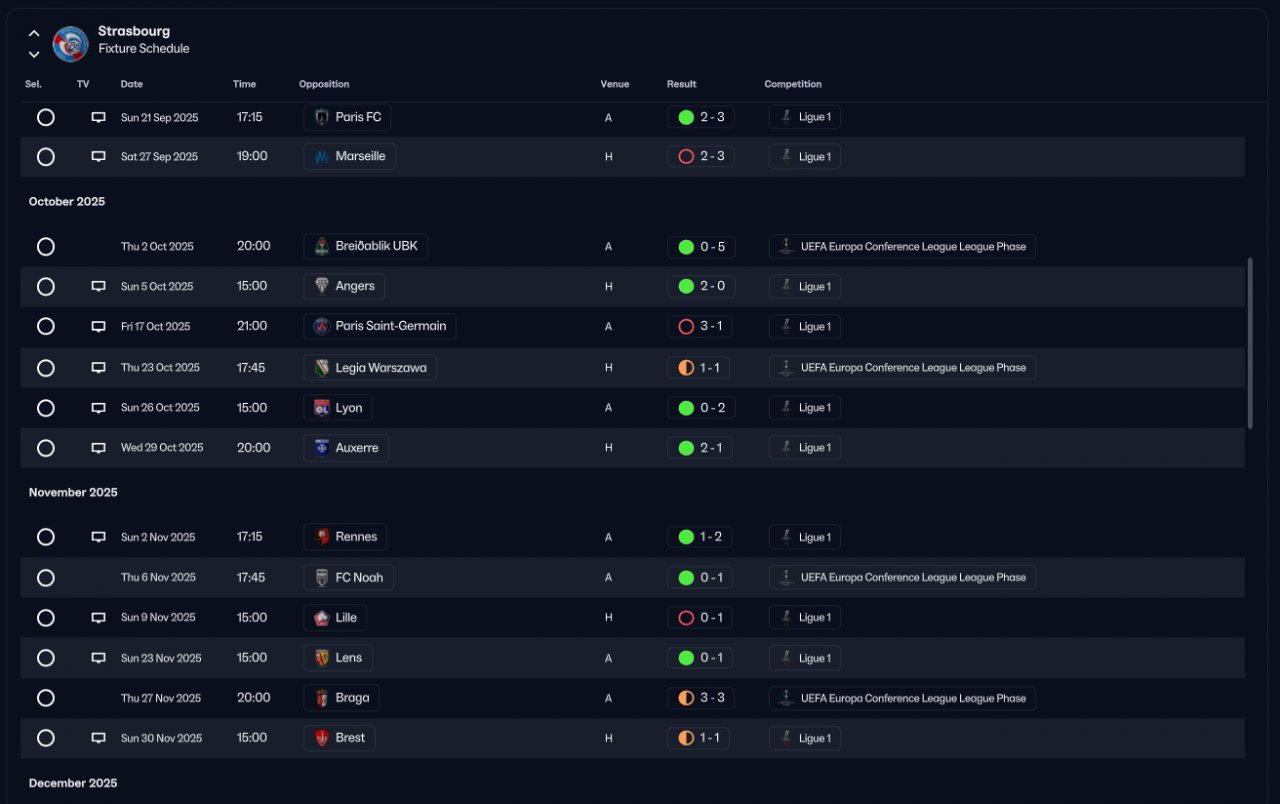Click green win indicator for Angers result
This screenshot has height=804, width=1280.
(x=686, y=287)
